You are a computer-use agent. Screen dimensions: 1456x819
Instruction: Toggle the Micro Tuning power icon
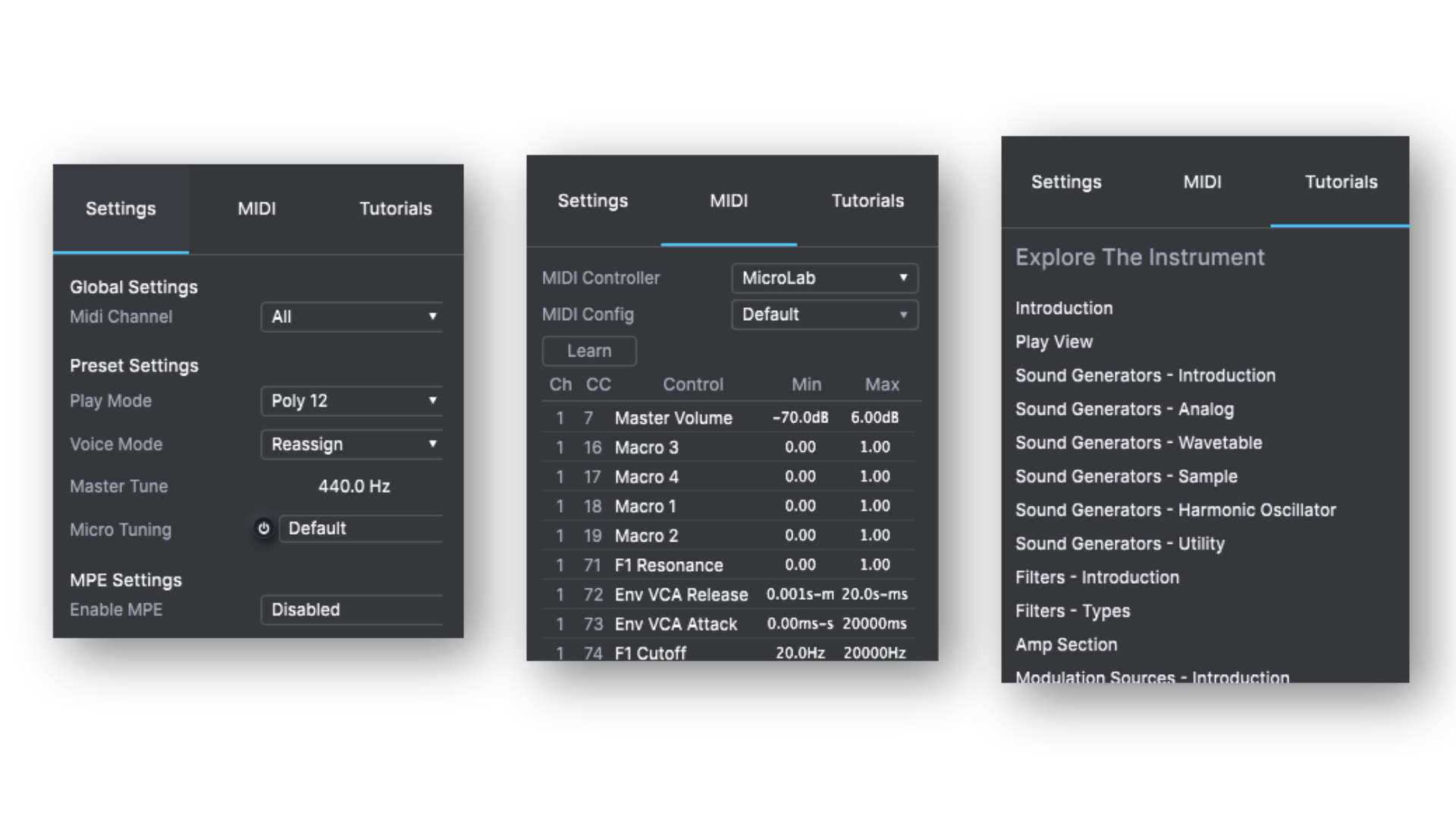pyautogui.click(x=263, y=529)
